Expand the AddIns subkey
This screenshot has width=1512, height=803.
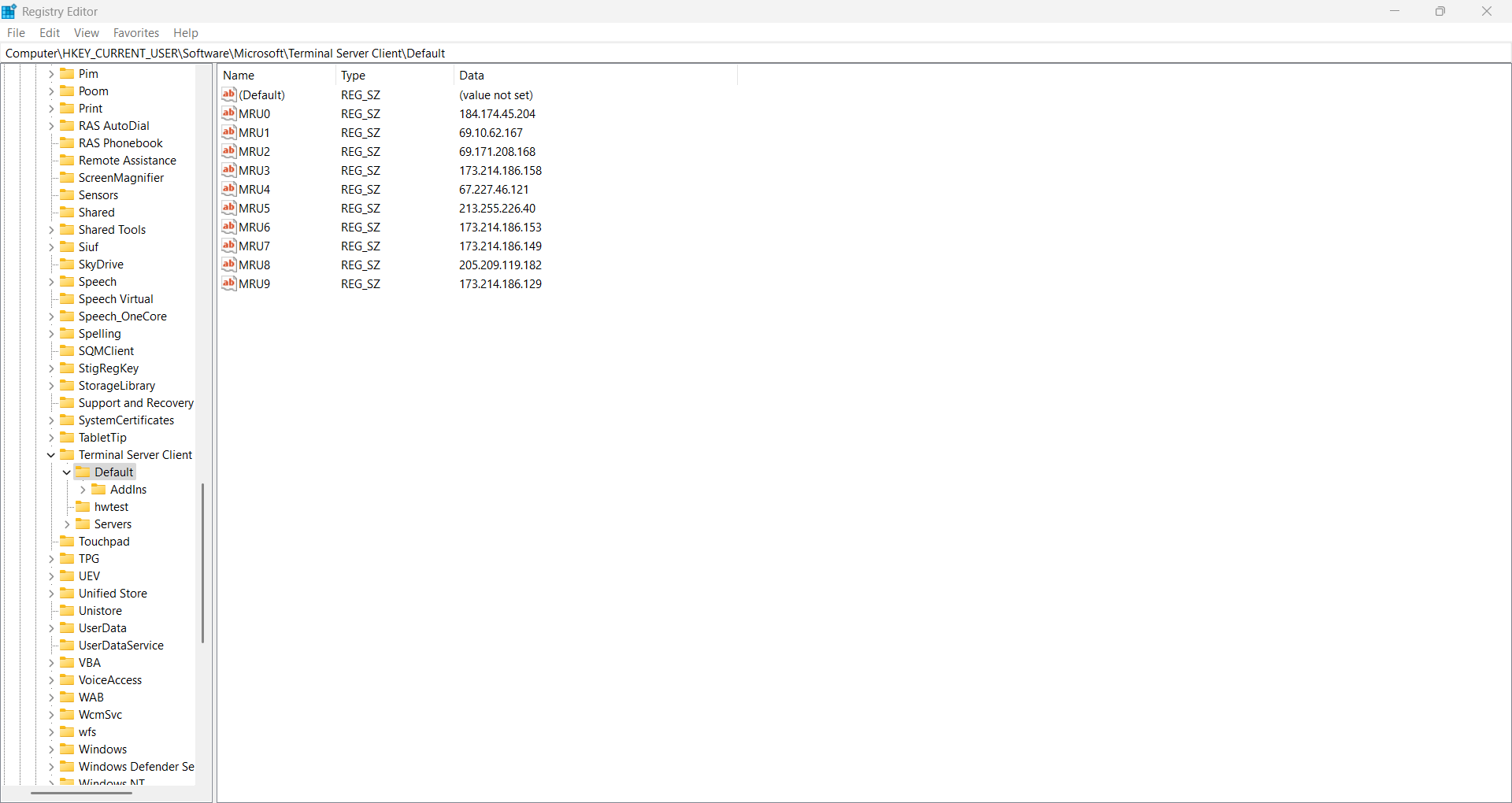click(83, 490)
